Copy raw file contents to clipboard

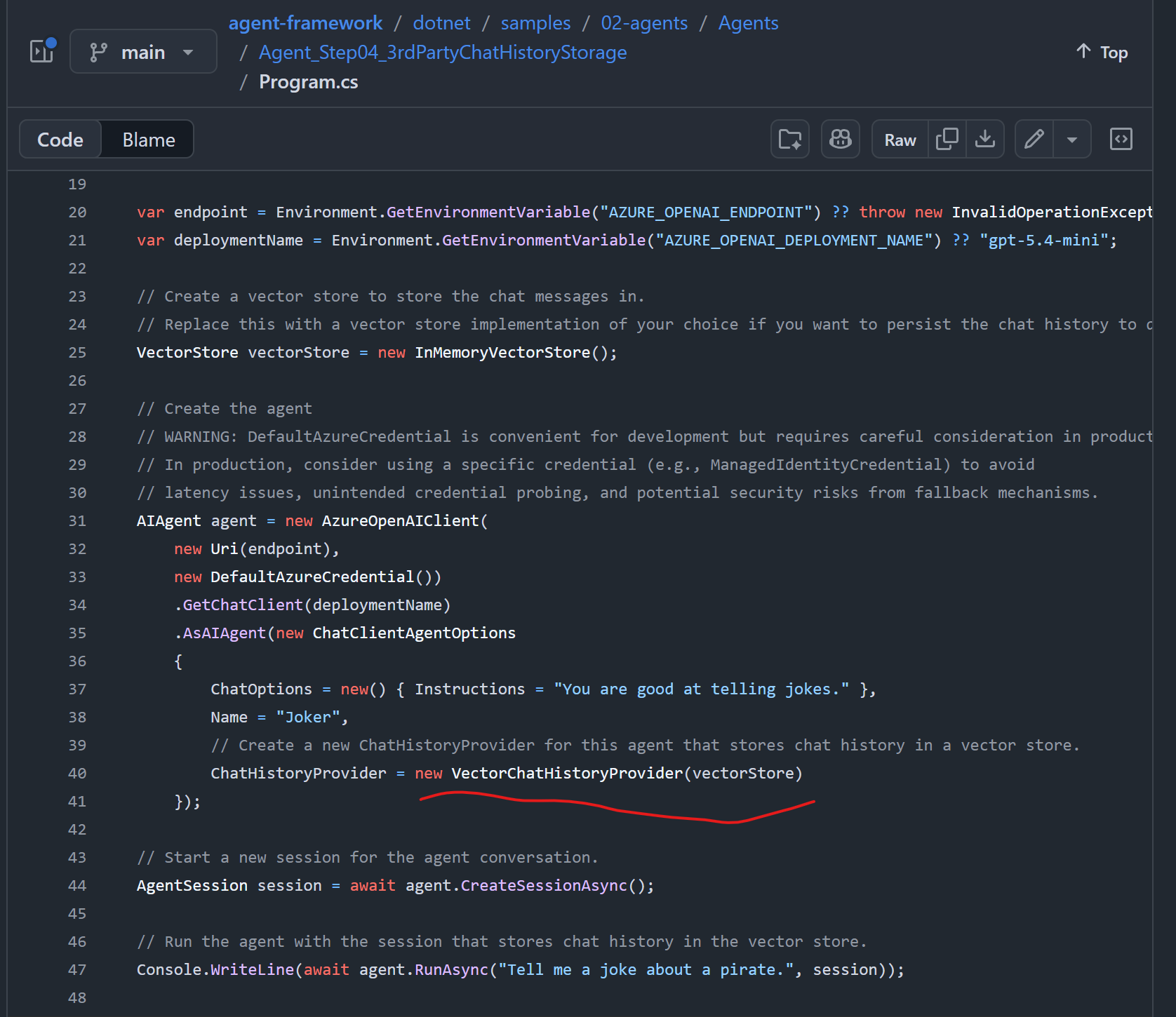[x=947, y=139]
